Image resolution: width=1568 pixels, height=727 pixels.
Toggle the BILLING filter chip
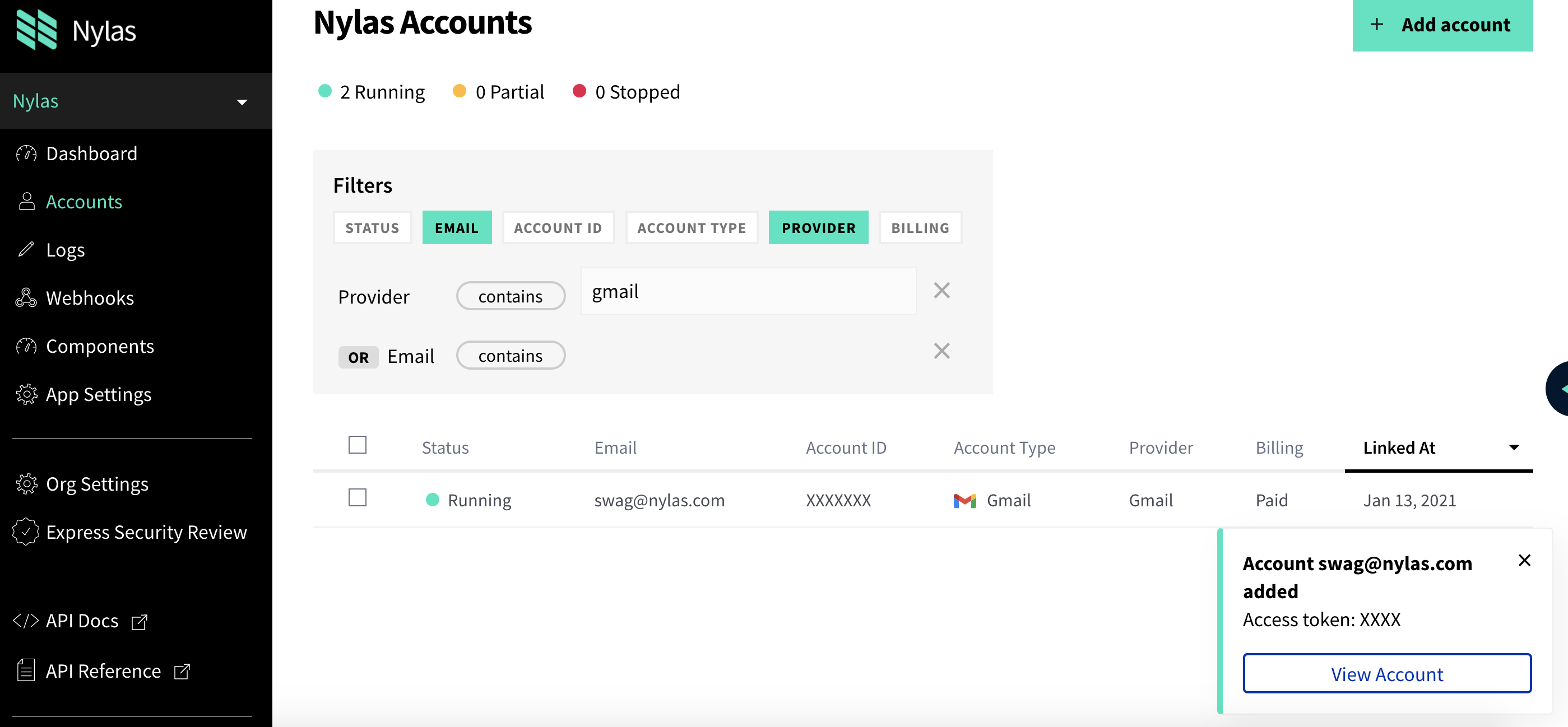920,227
